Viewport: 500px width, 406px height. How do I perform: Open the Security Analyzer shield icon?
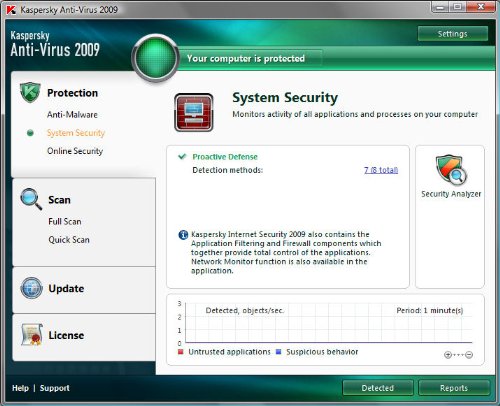coord(451,170)
